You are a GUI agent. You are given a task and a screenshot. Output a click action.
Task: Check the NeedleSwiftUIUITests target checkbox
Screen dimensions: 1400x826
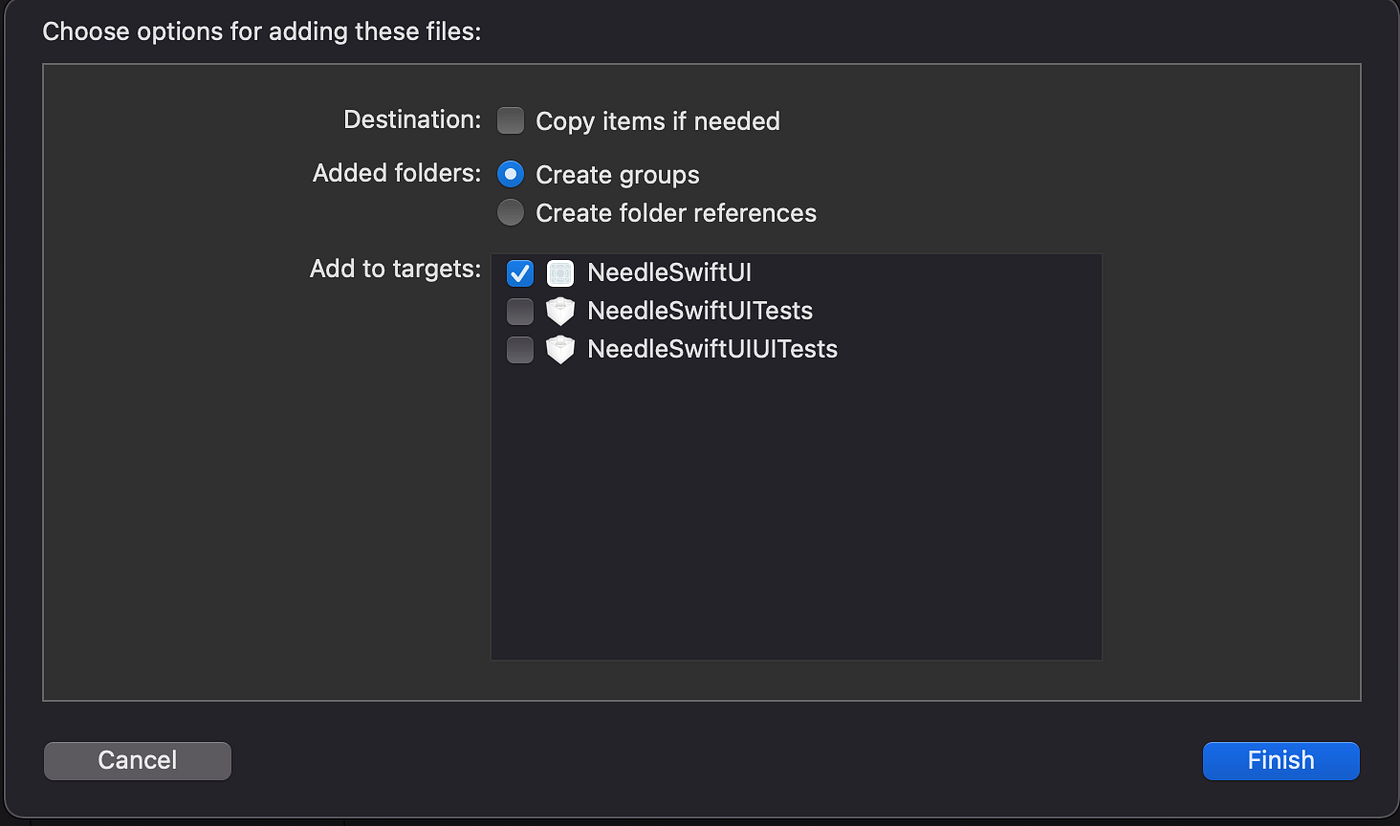tap(519, 349)
